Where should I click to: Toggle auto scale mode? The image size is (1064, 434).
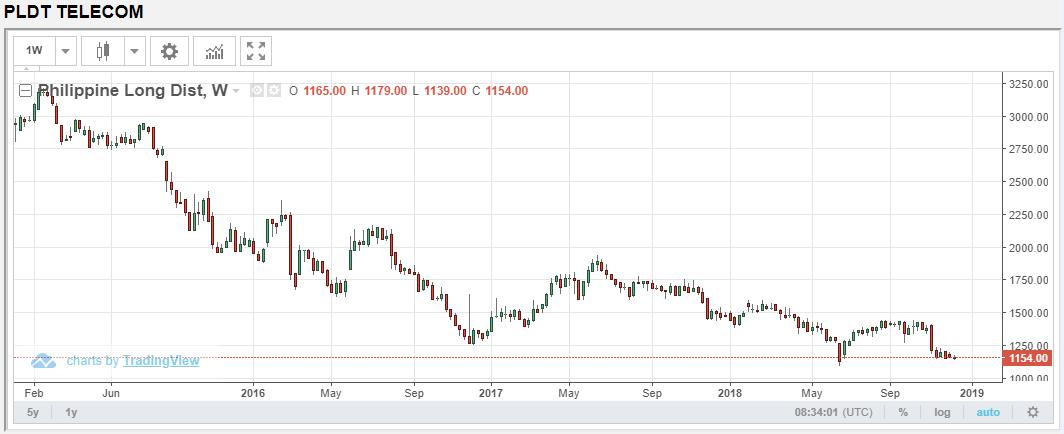coord(987,412)
